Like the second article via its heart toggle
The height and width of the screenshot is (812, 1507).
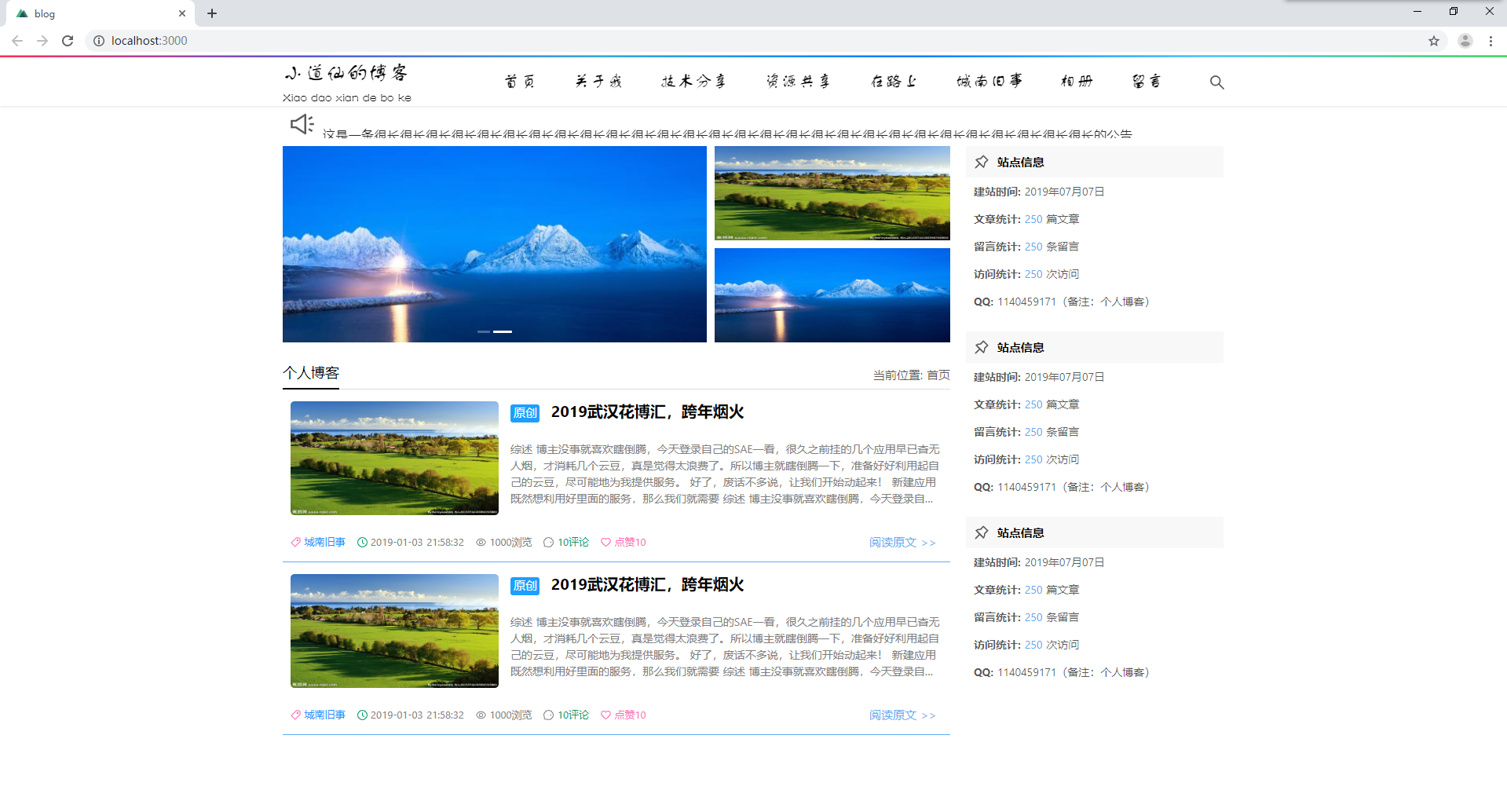(605, 715)
